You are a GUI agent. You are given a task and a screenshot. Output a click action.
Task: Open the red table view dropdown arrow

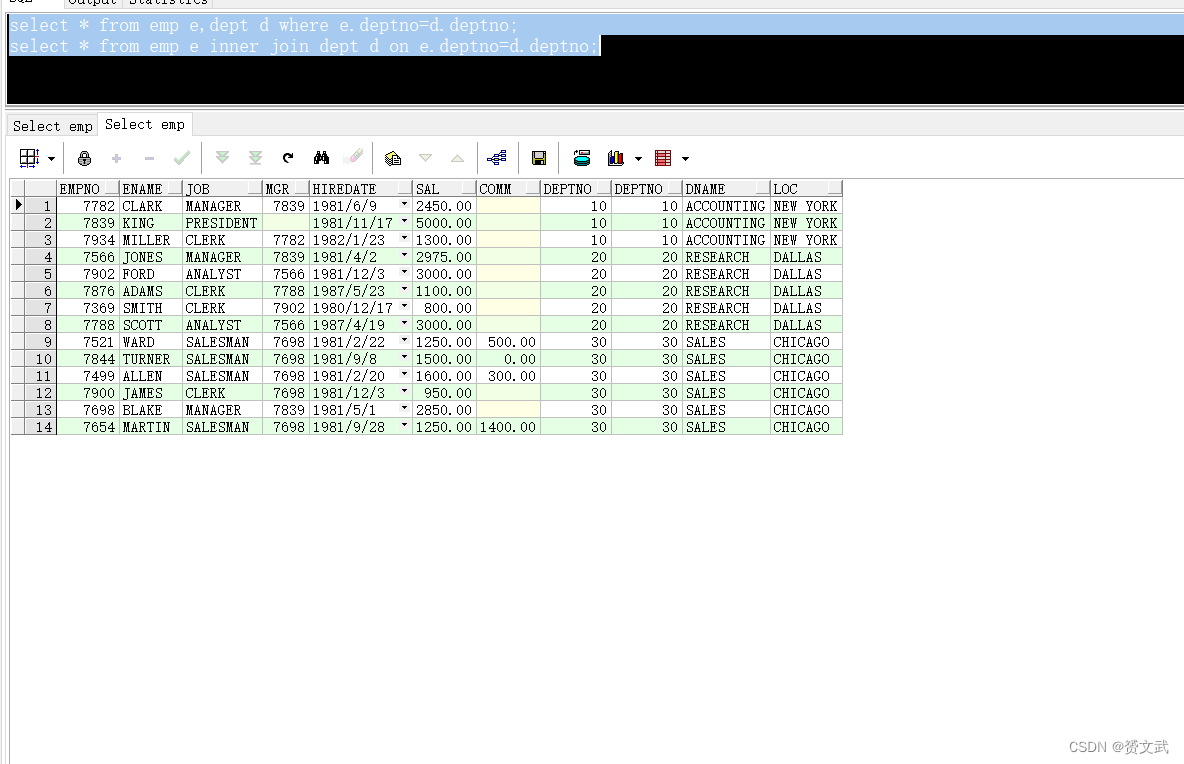click(685, 159)
